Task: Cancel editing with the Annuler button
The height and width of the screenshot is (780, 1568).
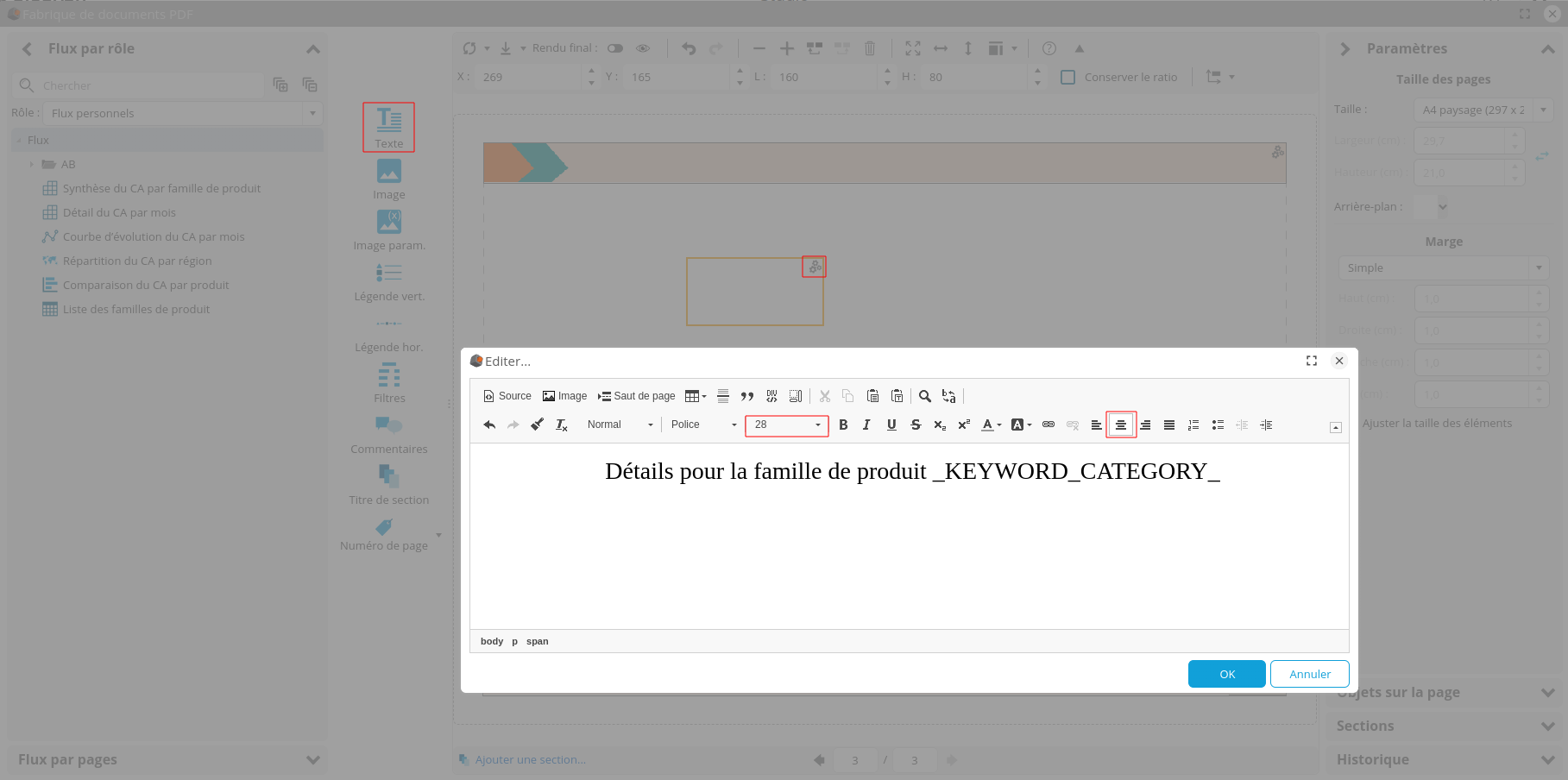Action: 1310,674
